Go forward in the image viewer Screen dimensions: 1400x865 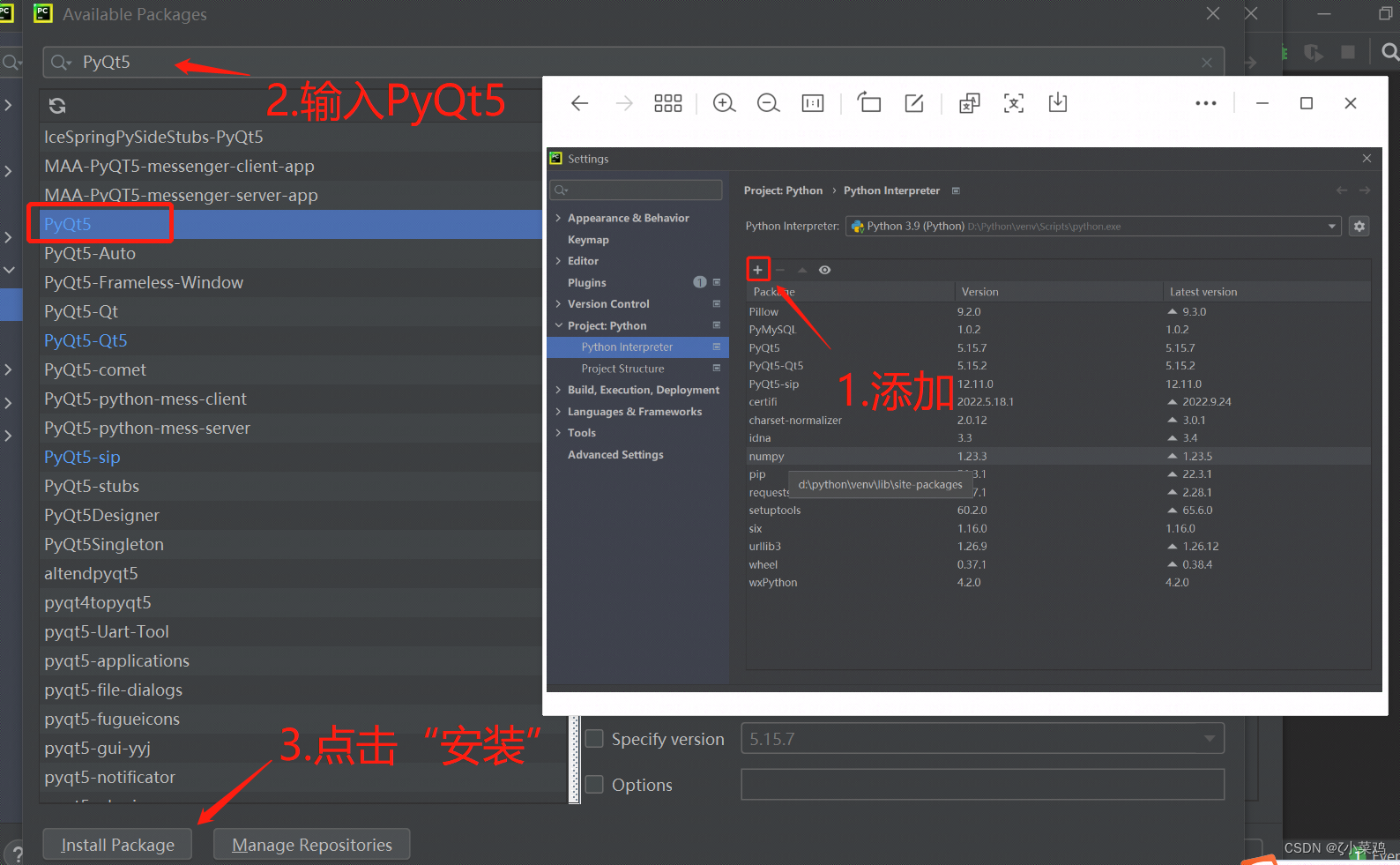pyautogui.click(x=624, y=103)
